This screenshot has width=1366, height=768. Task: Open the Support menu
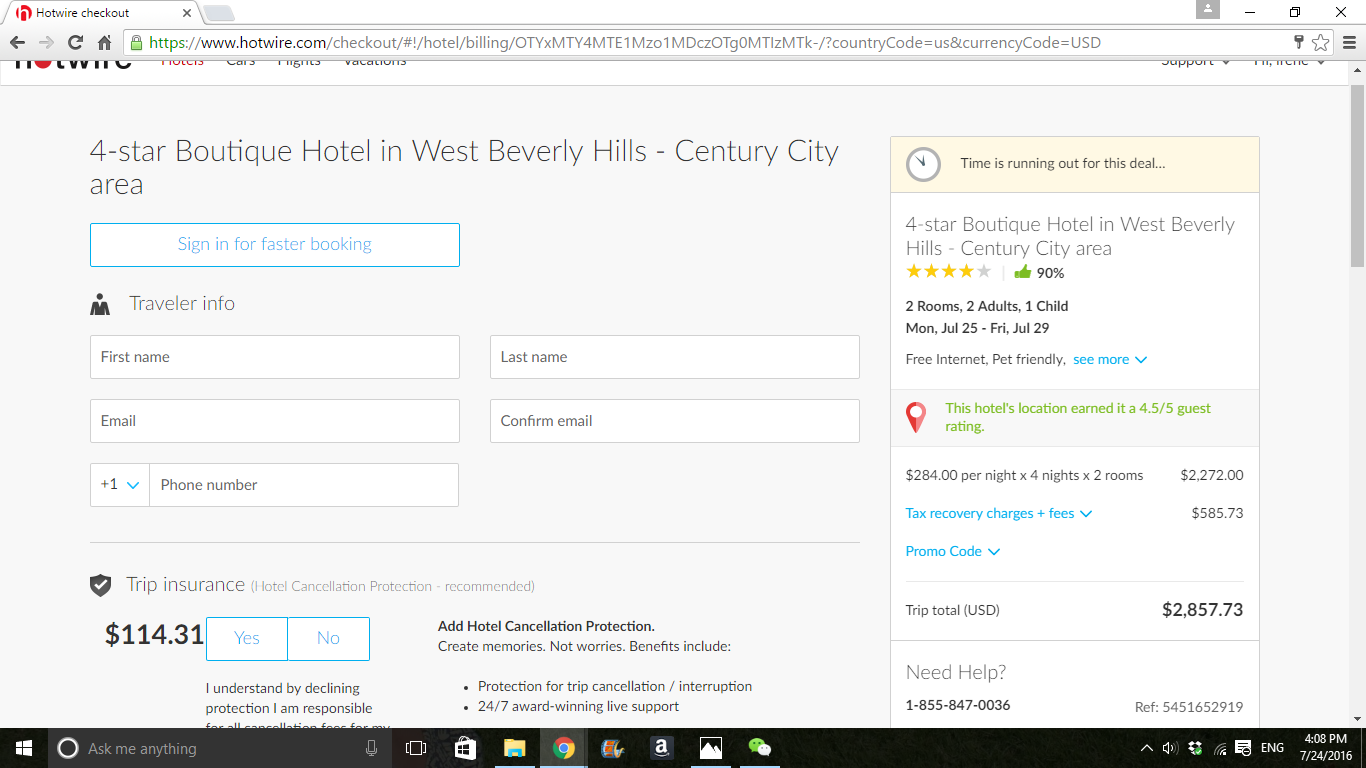click(1195, 62)
